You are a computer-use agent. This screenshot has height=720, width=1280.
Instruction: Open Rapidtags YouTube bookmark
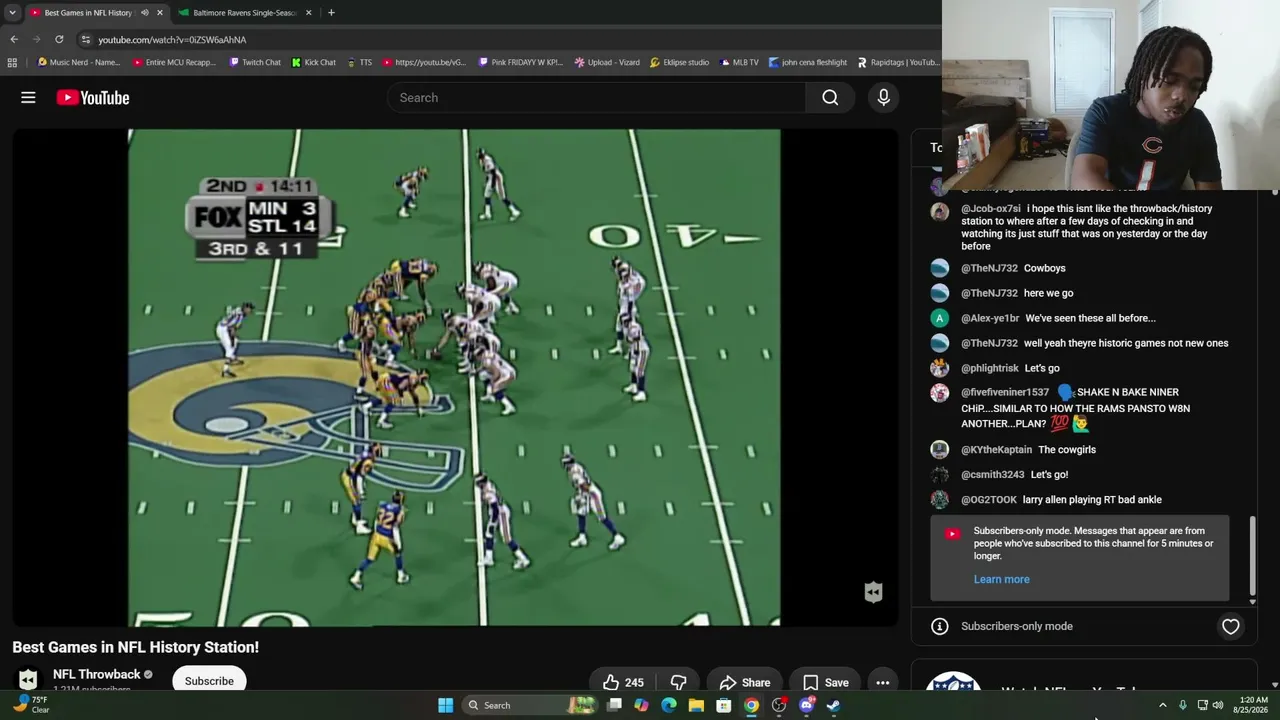[898, 62]
